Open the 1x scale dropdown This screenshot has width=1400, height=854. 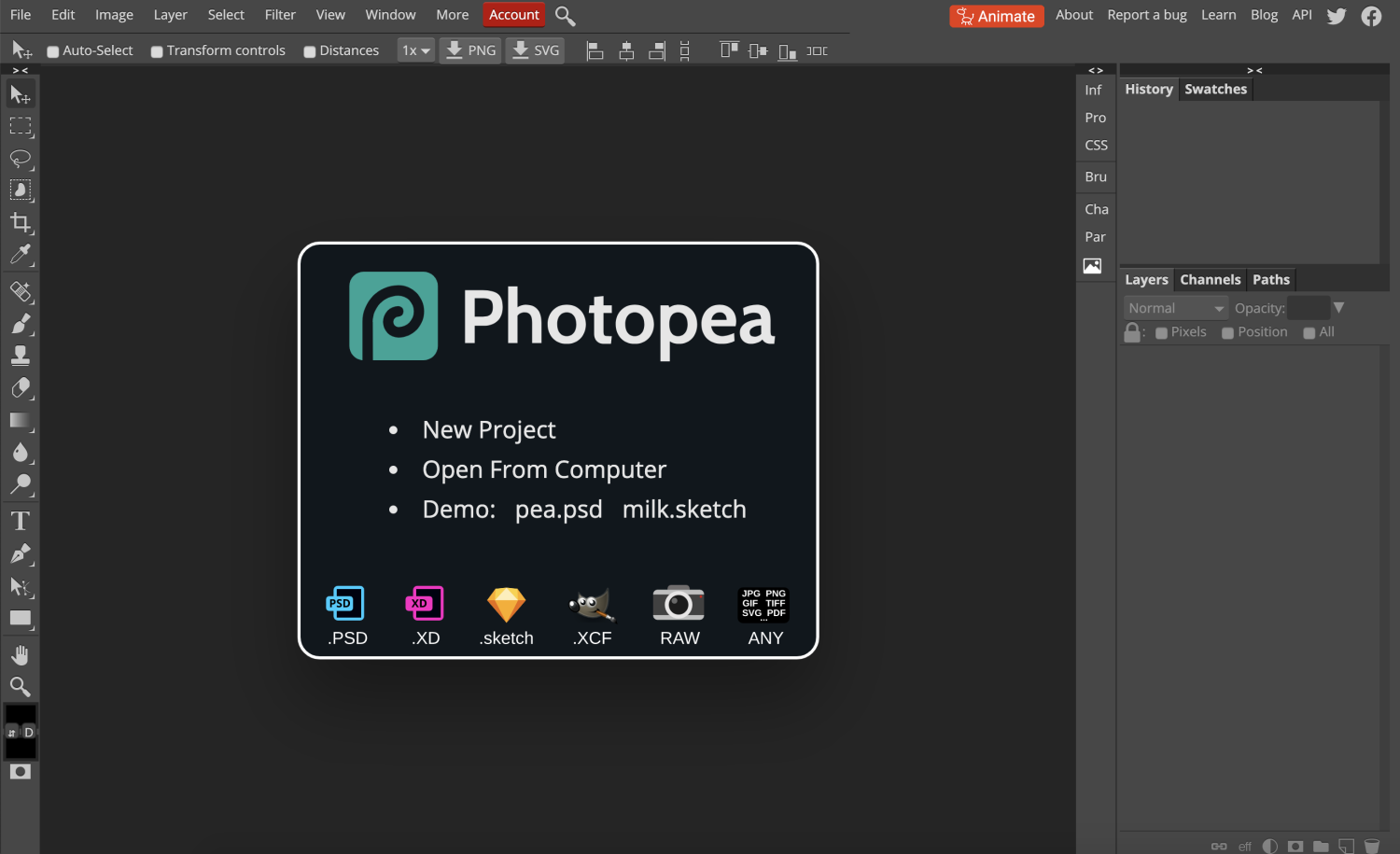(x=415, y=50)
